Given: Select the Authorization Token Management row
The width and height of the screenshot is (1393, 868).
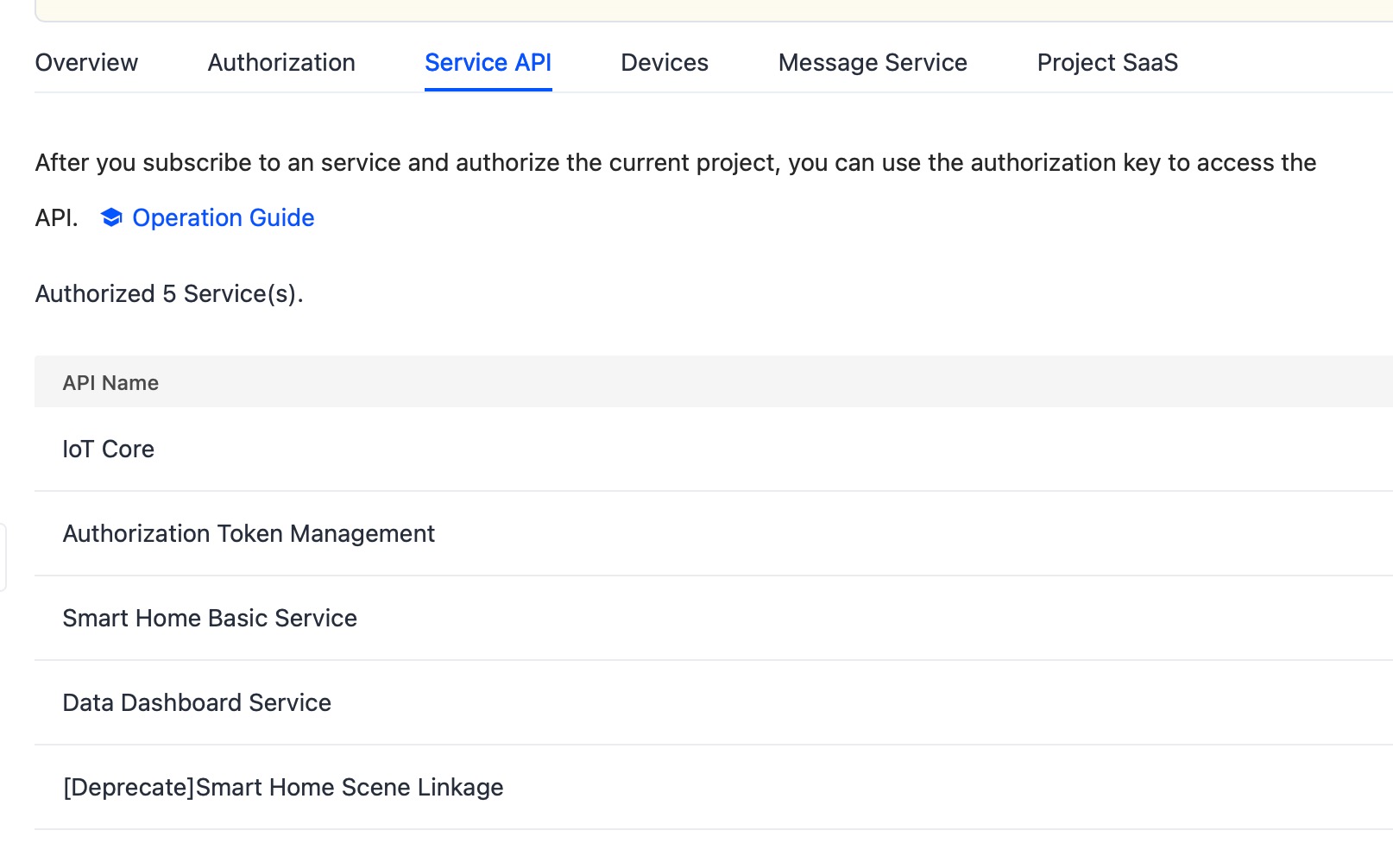Looking at the screenshot, I should coord(249,534).
